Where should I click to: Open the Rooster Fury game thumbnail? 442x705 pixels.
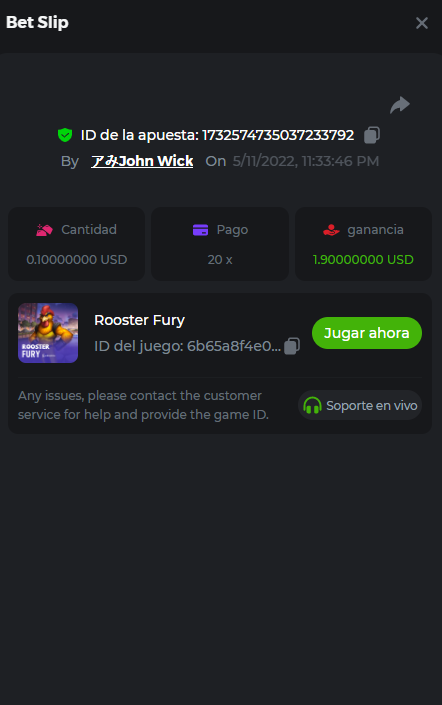click(x=48, y=333)
